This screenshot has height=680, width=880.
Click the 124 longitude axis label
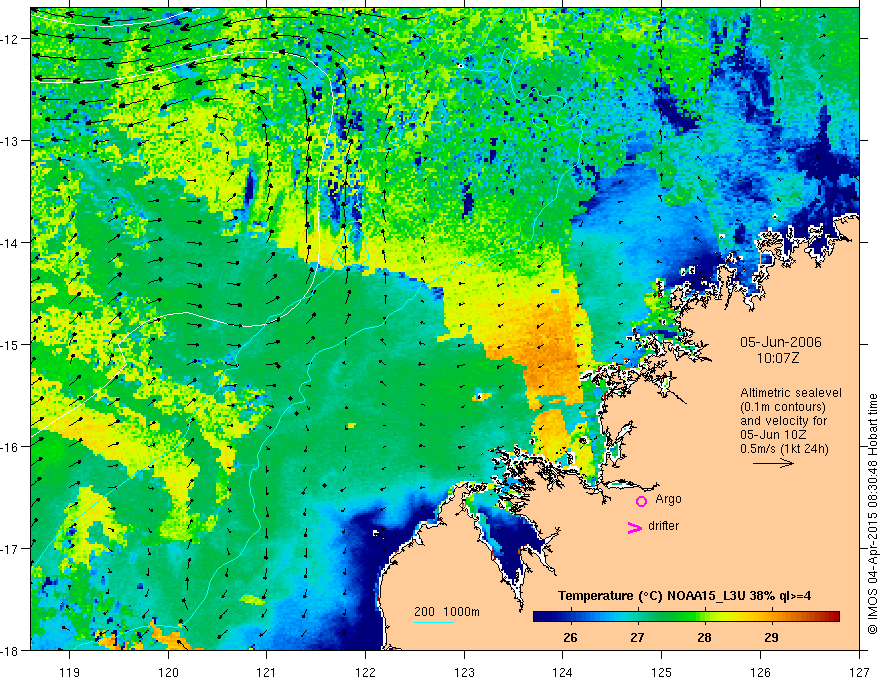pyautogui.click(x=563, y=672)
